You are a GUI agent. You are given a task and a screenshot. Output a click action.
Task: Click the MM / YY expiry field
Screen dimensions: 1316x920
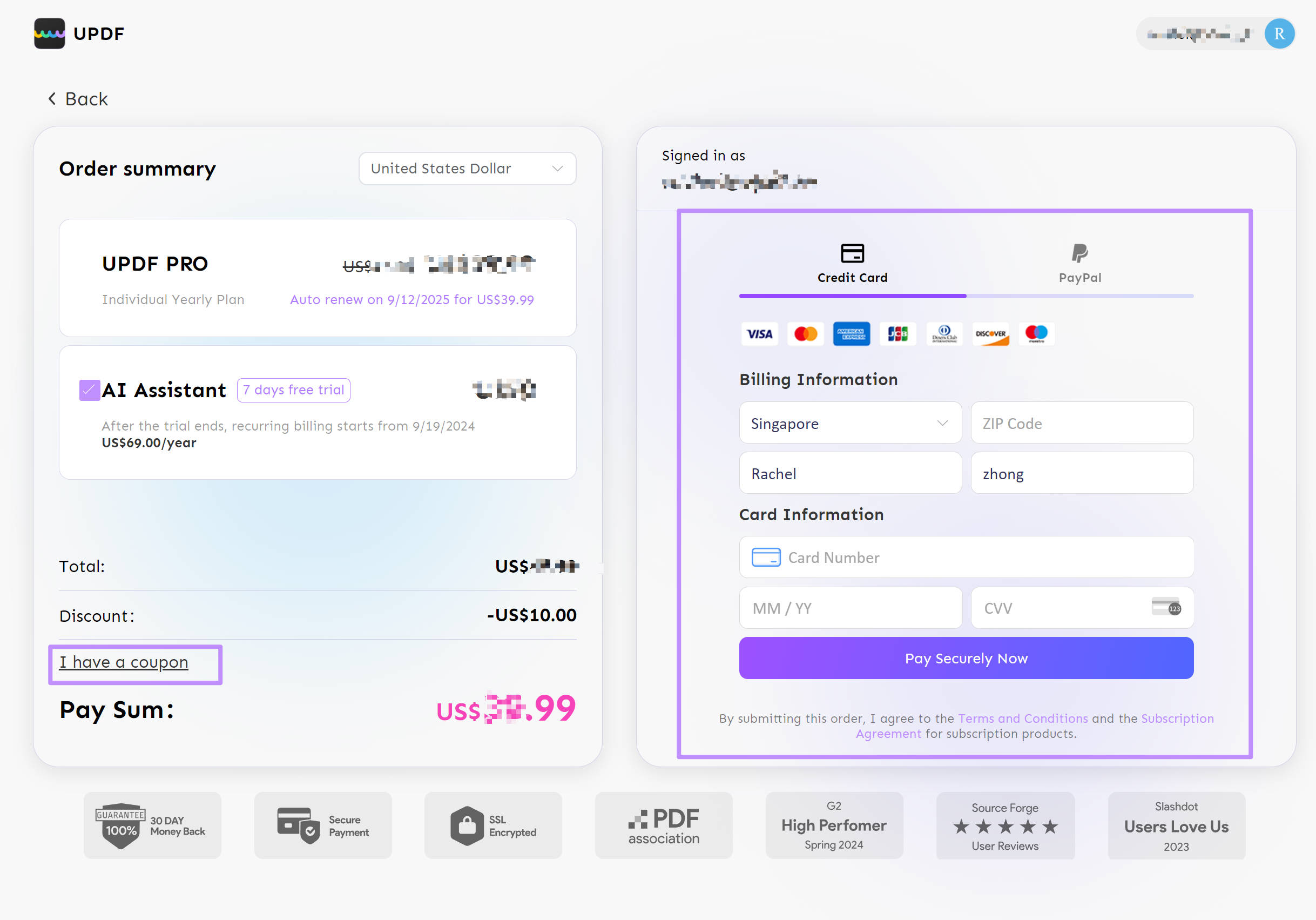850,607
